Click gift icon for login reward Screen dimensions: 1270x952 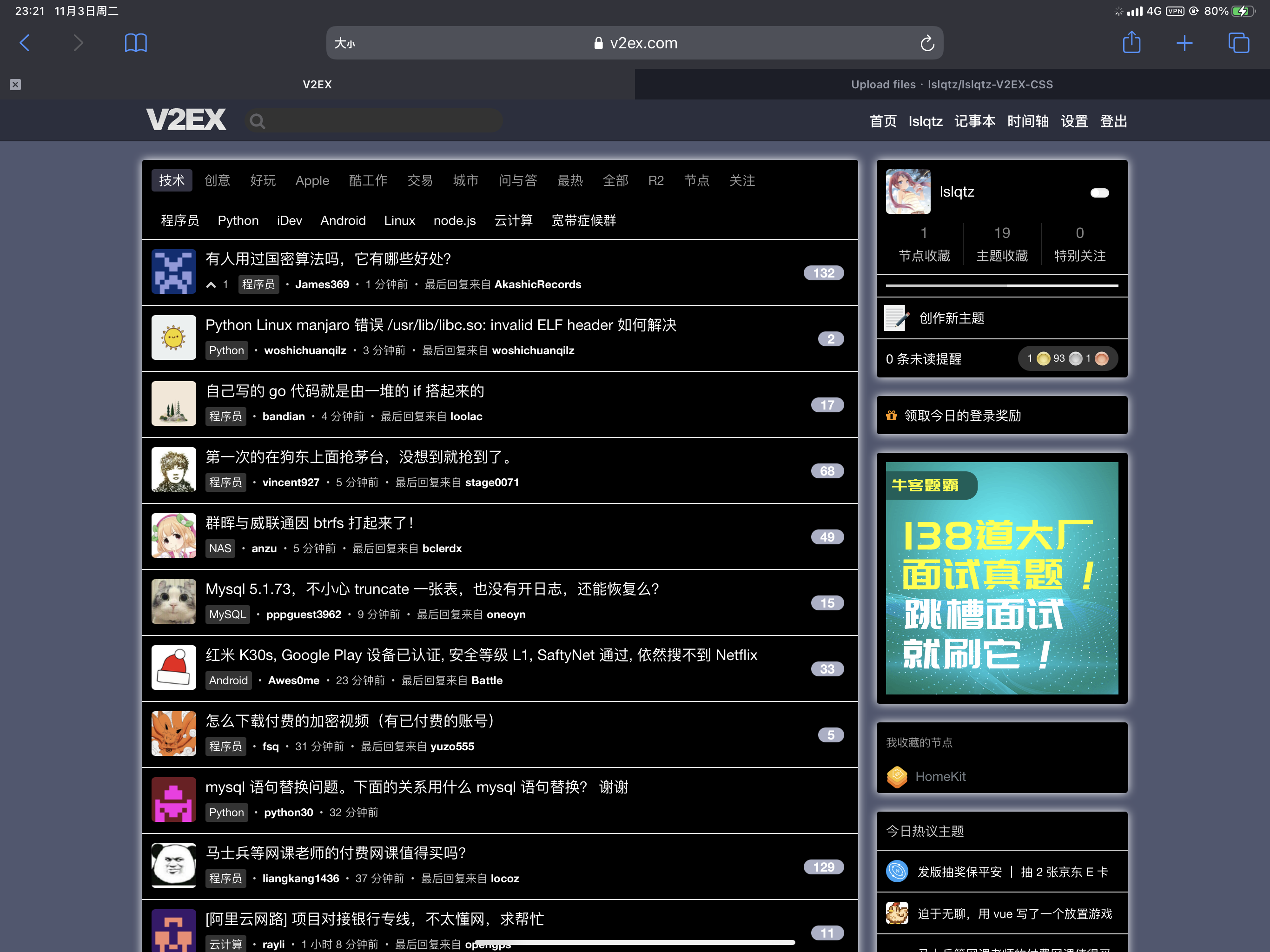click(891, 415)
